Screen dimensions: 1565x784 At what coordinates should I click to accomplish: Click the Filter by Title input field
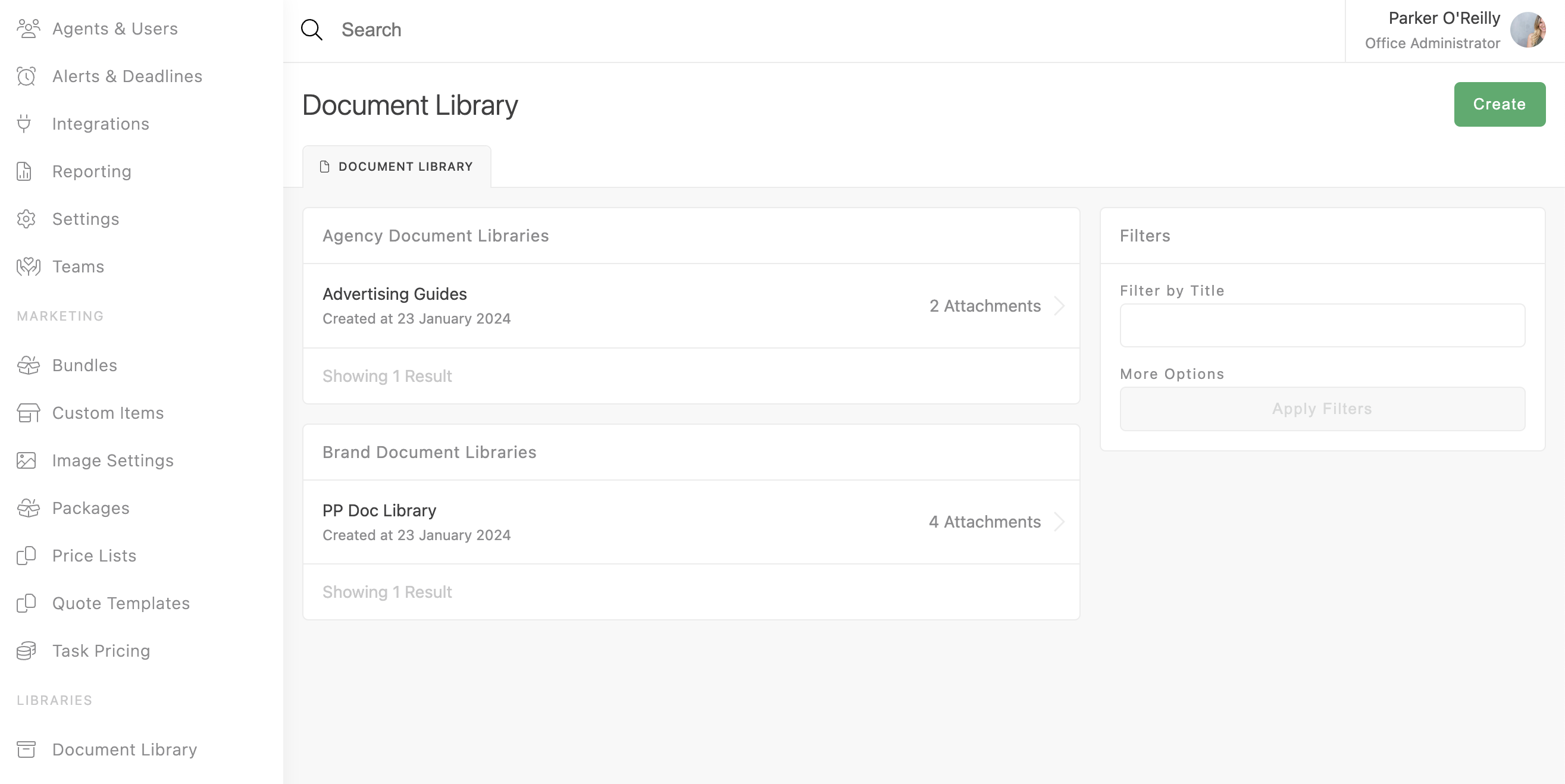point(1322,325)
